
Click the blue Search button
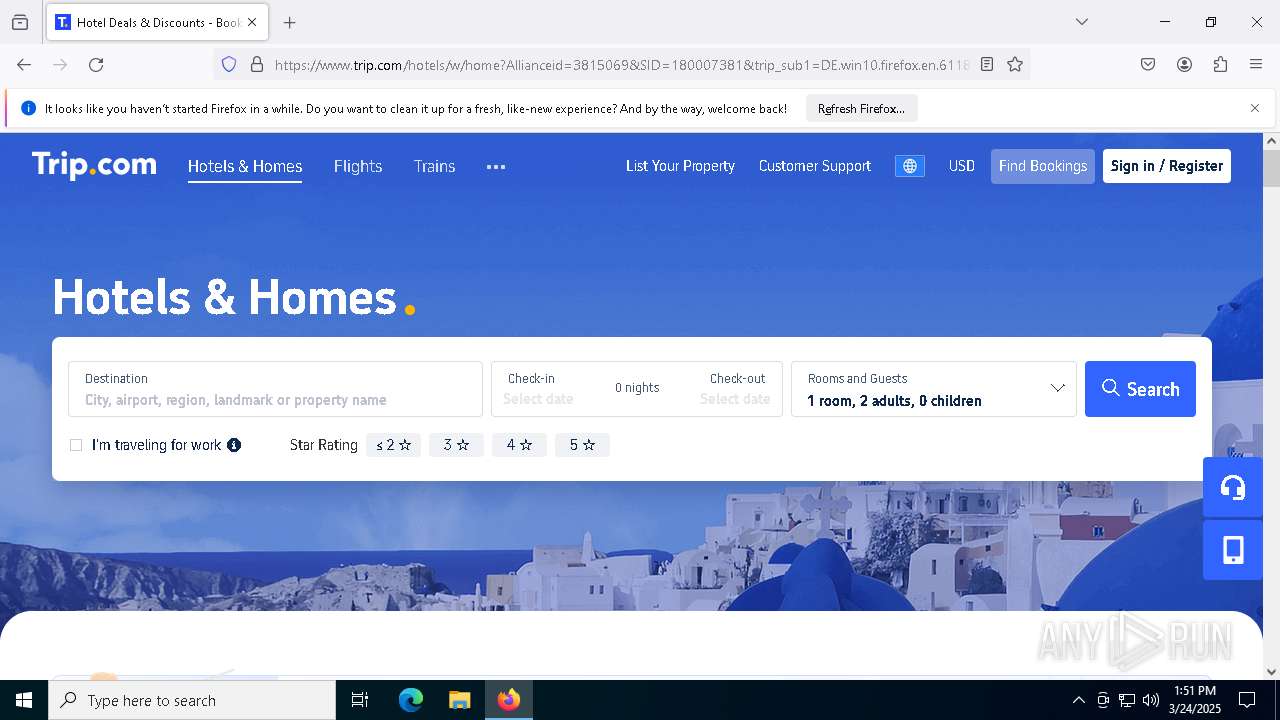pos(1140,389)
